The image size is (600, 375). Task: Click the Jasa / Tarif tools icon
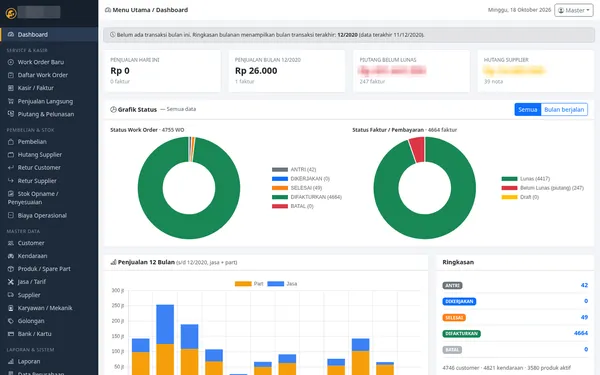[x=11, y=282]
